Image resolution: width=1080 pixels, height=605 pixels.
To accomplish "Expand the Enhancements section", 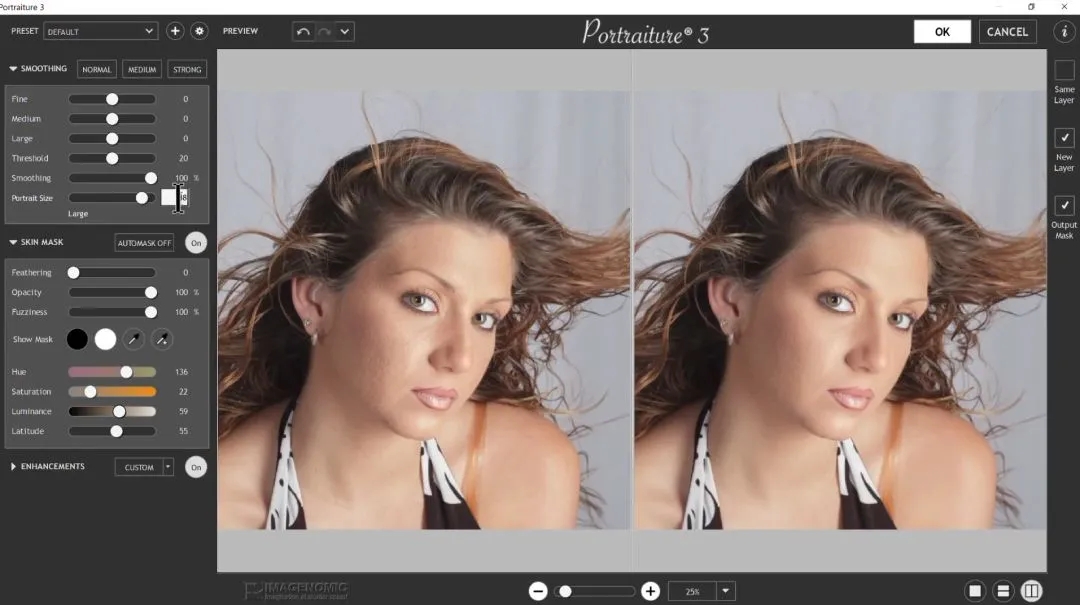I will [x=13, y=466].
